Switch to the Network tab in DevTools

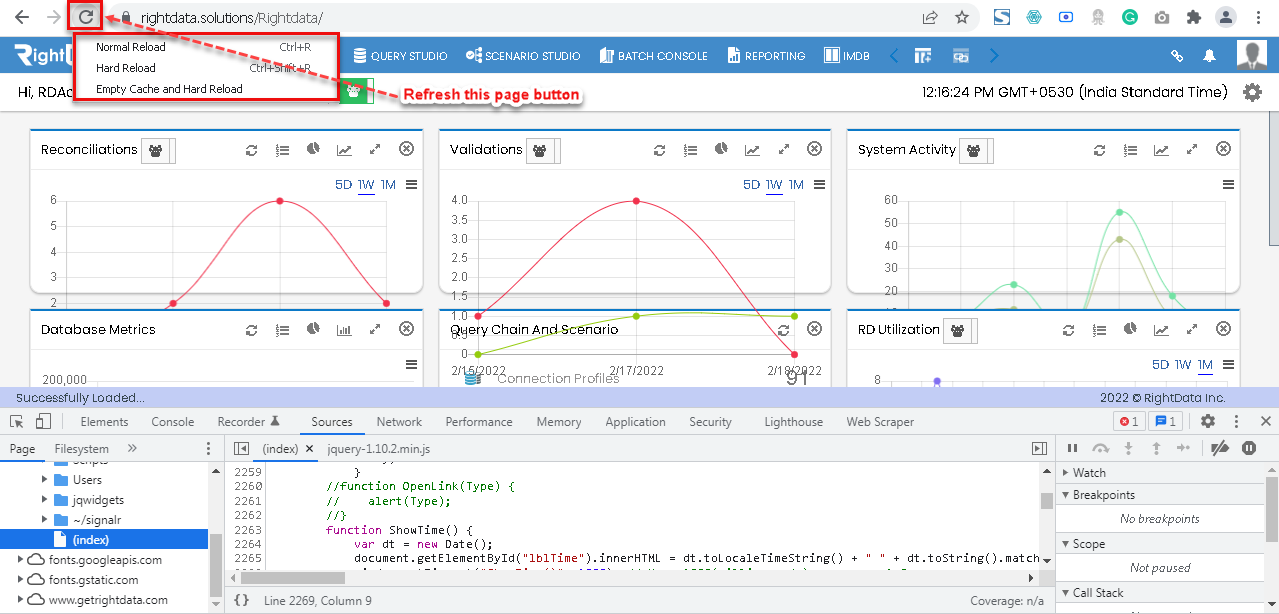click(x=399, y=422)
